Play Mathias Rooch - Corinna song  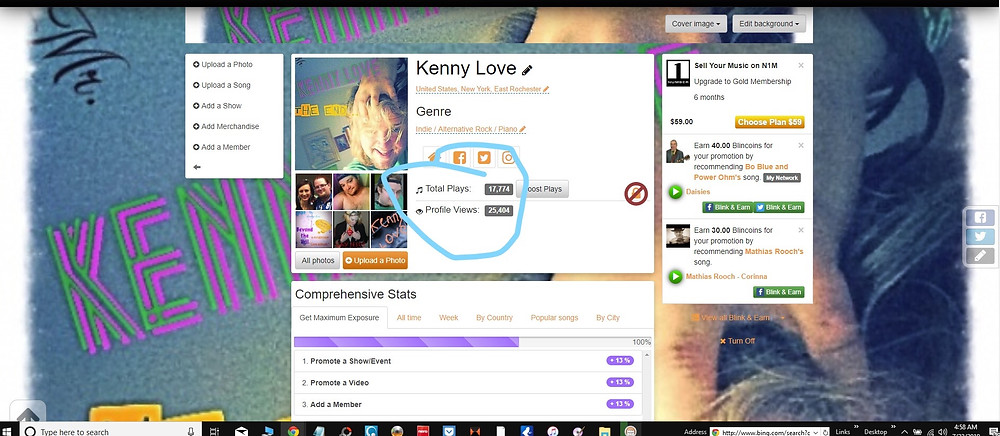tap(675, 277)
